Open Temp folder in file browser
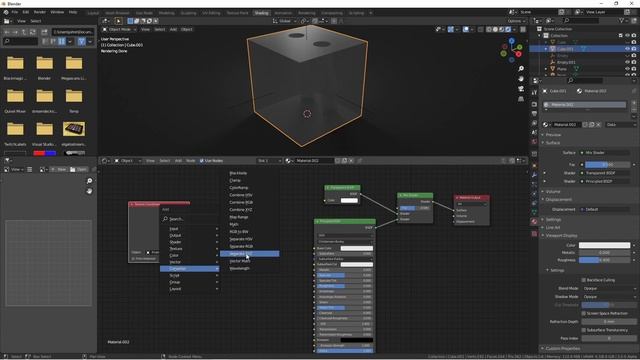Viewport: 640px width, 360px height. pyautogui.click(x=74, y=99)
